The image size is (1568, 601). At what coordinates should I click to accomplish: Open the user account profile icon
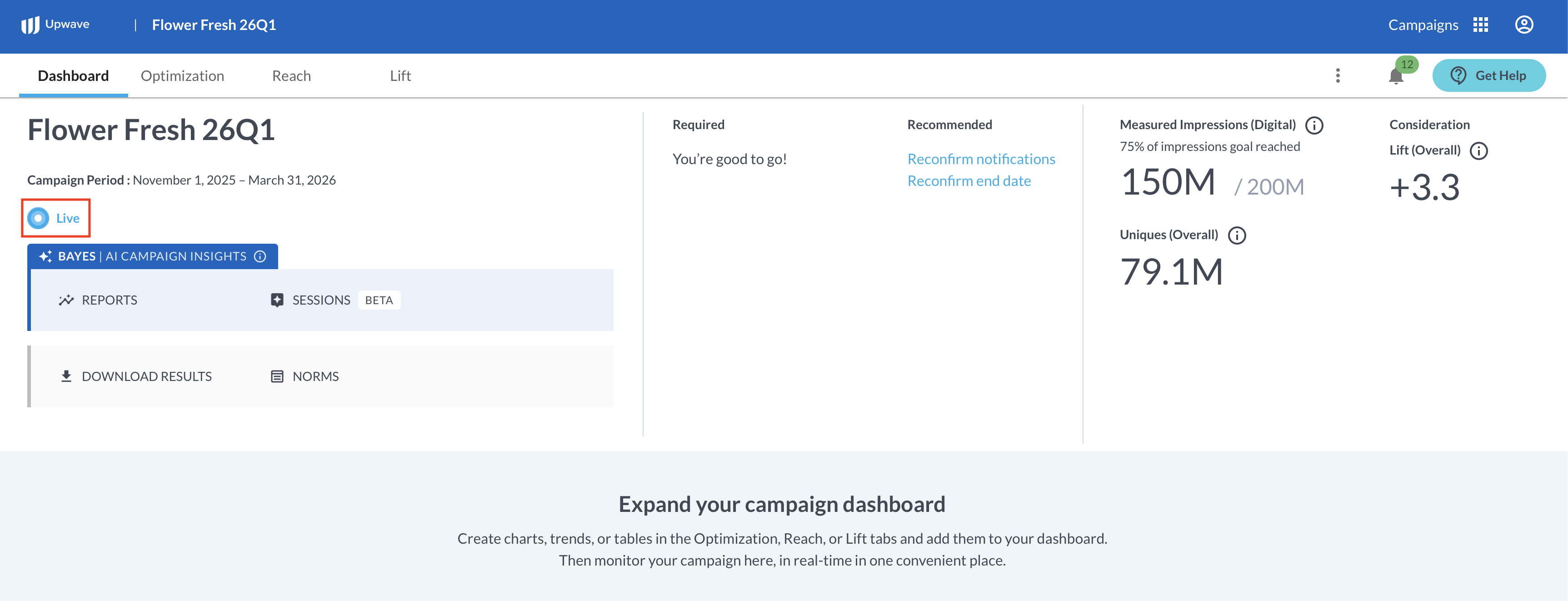click(x=1523, y=25)
